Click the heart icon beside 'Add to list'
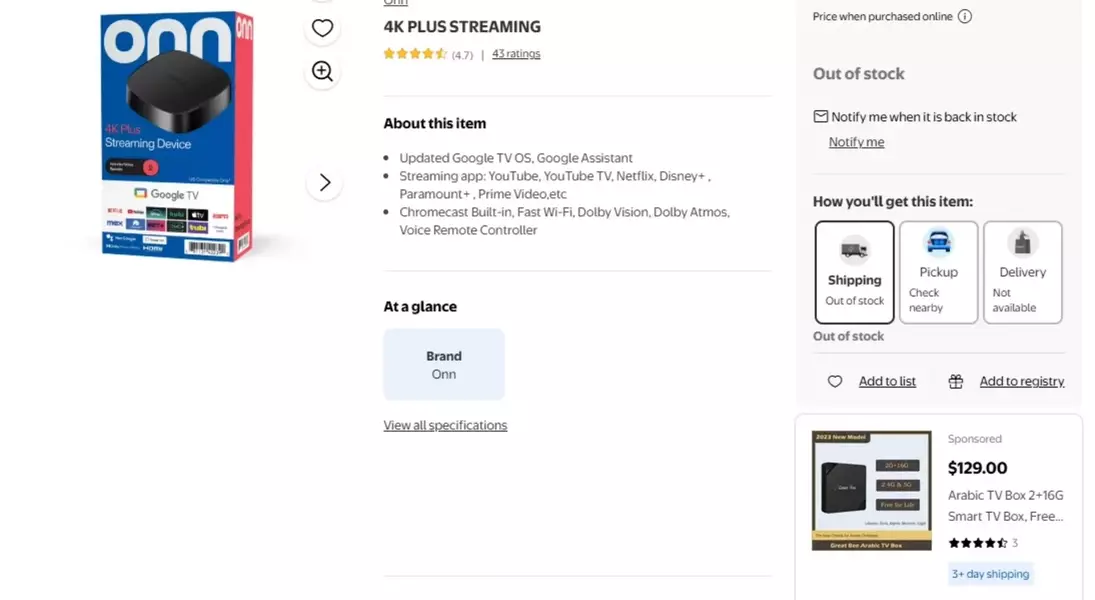 coord(835,381)
